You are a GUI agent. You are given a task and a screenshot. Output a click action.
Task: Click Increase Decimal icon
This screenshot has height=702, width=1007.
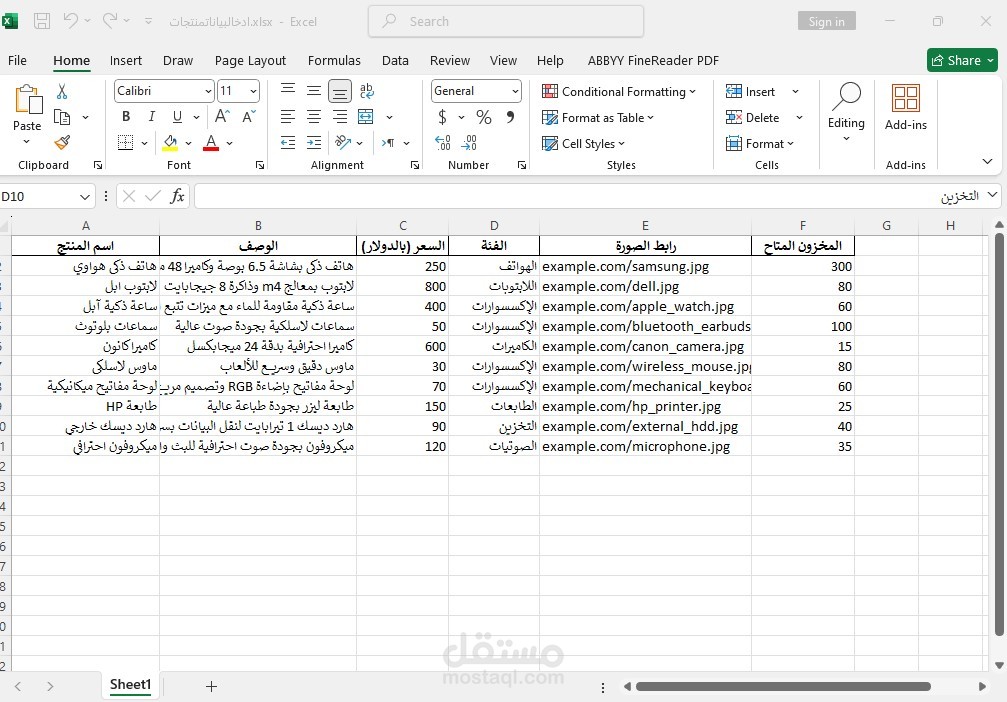442,143
